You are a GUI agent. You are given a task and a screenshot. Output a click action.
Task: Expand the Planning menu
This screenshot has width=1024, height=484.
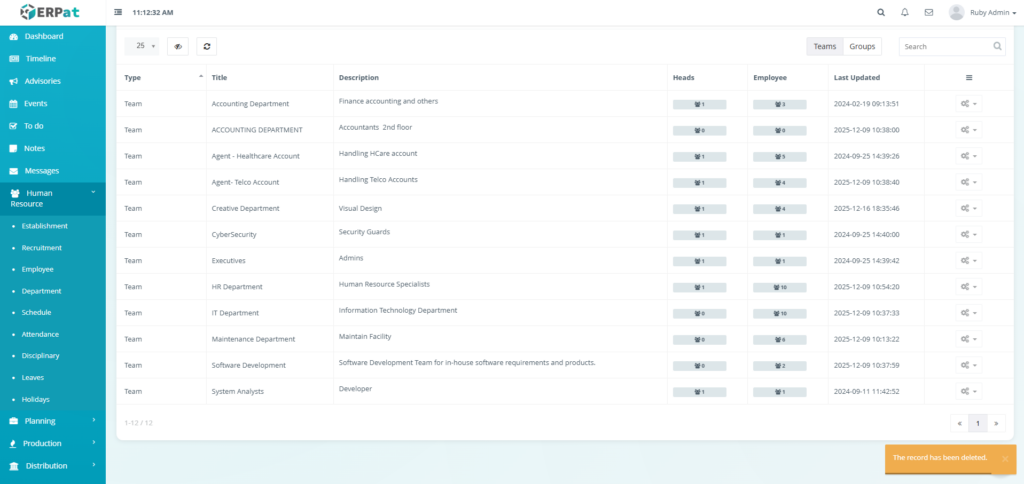pos(52,421)
